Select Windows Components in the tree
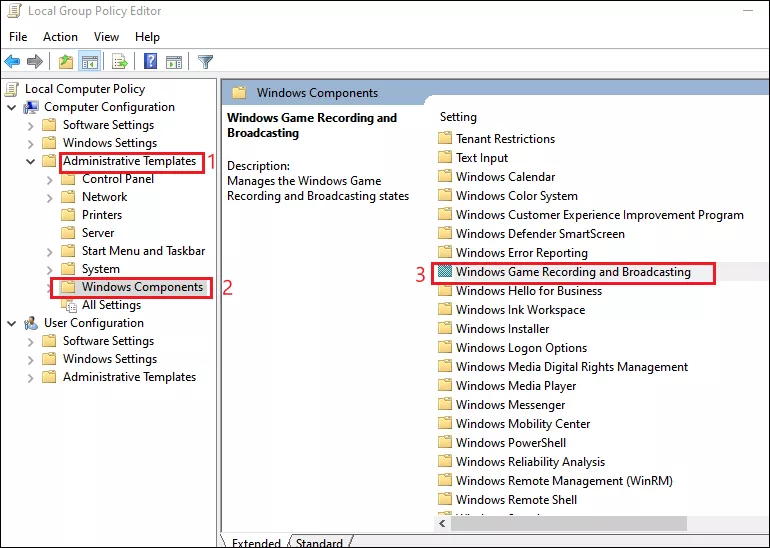Viewport: 770px width, 548px height. click(142, 287)
